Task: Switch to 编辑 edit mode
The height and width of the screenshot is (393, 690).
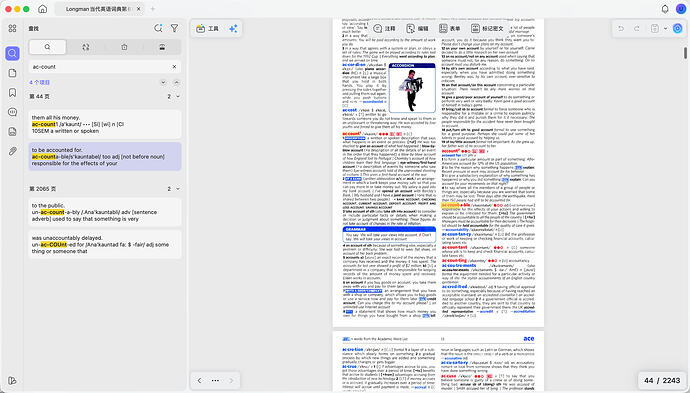Action: pyautogui.click(x=417, y=28)
